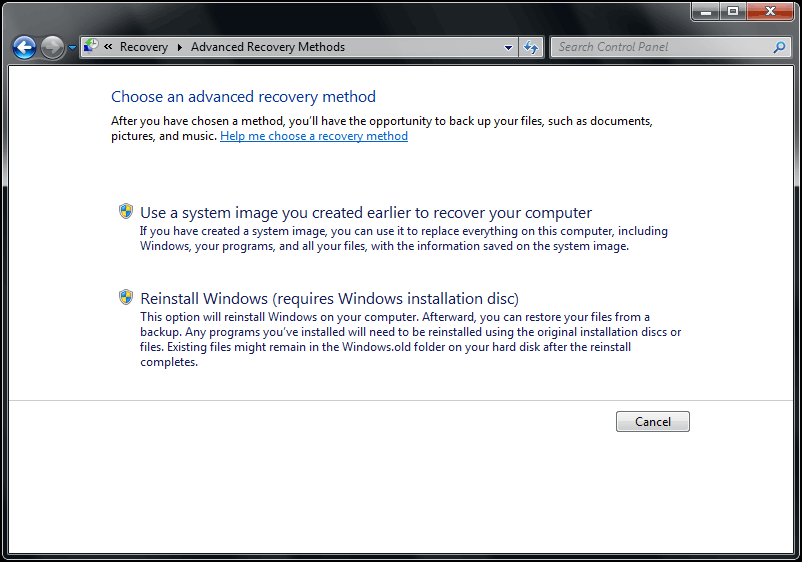
Task: Minimize the window
Action: (706, 11)
